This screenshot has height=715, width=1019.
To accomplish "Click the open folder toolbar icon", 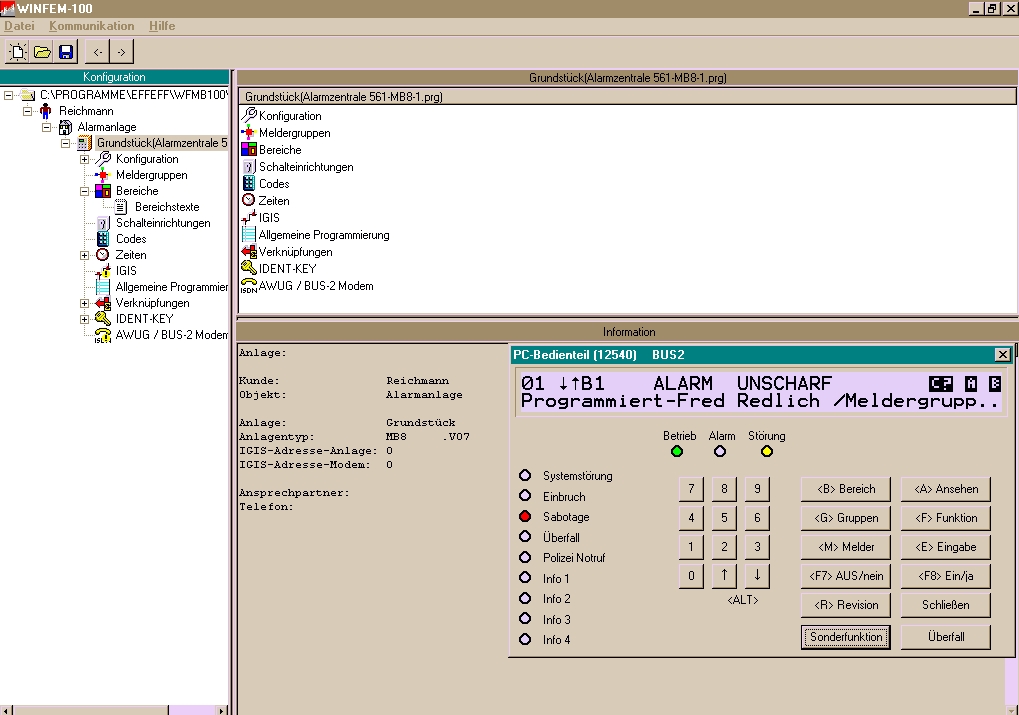I will click(x=42, y=52).
